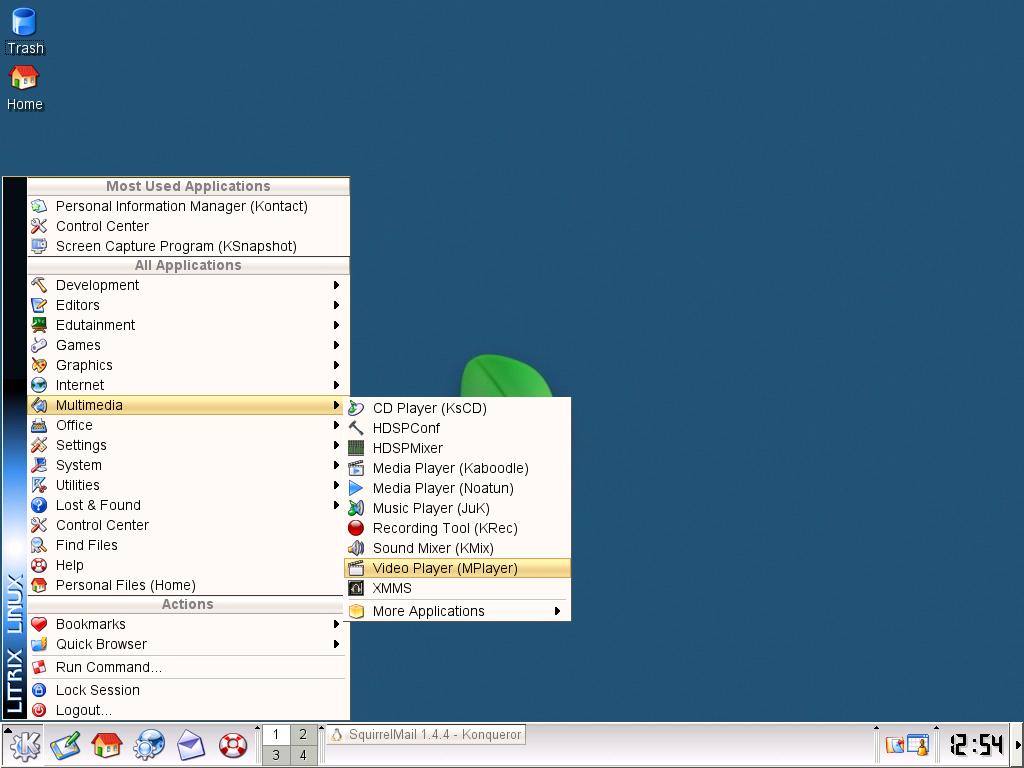Open the System menu category
The height and width of the screenshot is (768, 1024).
click(x=186, y=465)
